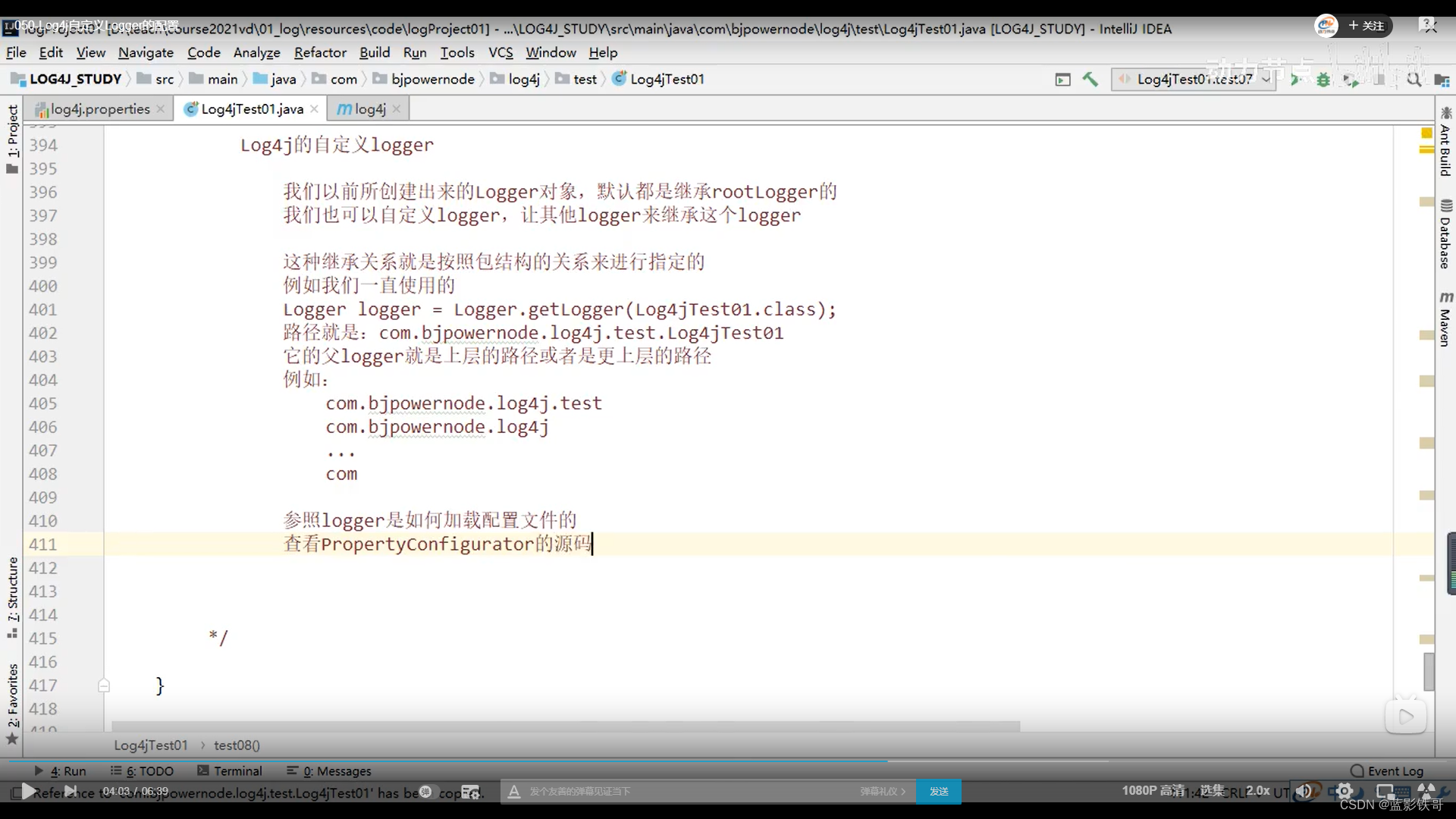Open video player settings gear
This screenshot has height=819, width=1456.
(1344, 791)
